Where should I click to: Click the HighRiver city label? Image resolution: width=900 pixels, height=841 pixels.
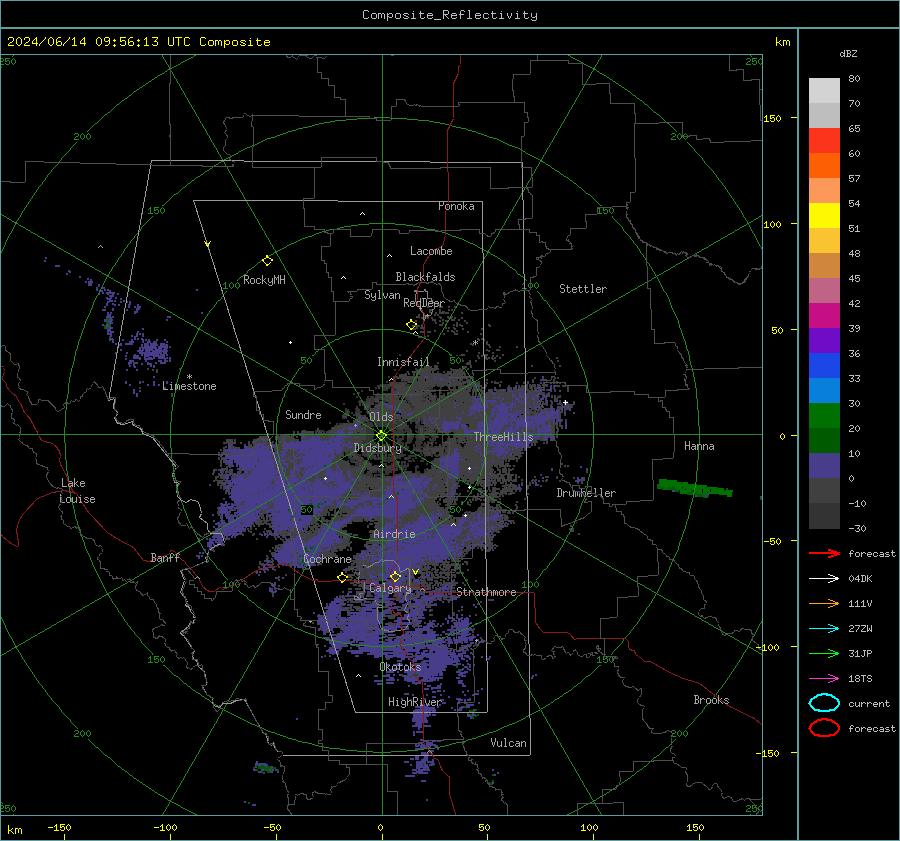[415, 702]
